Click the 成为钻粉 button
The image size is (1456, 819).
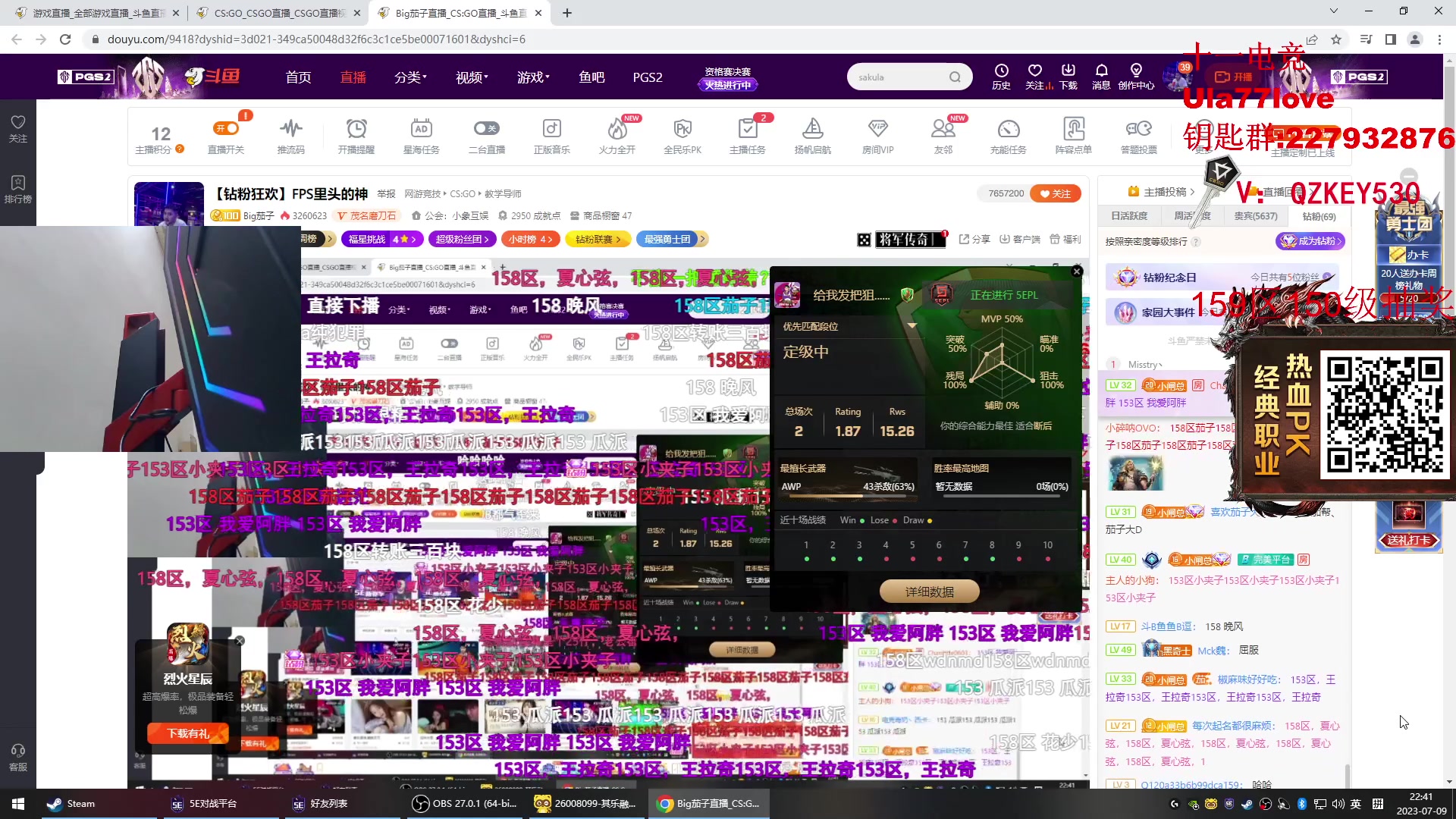point(1310,241)
